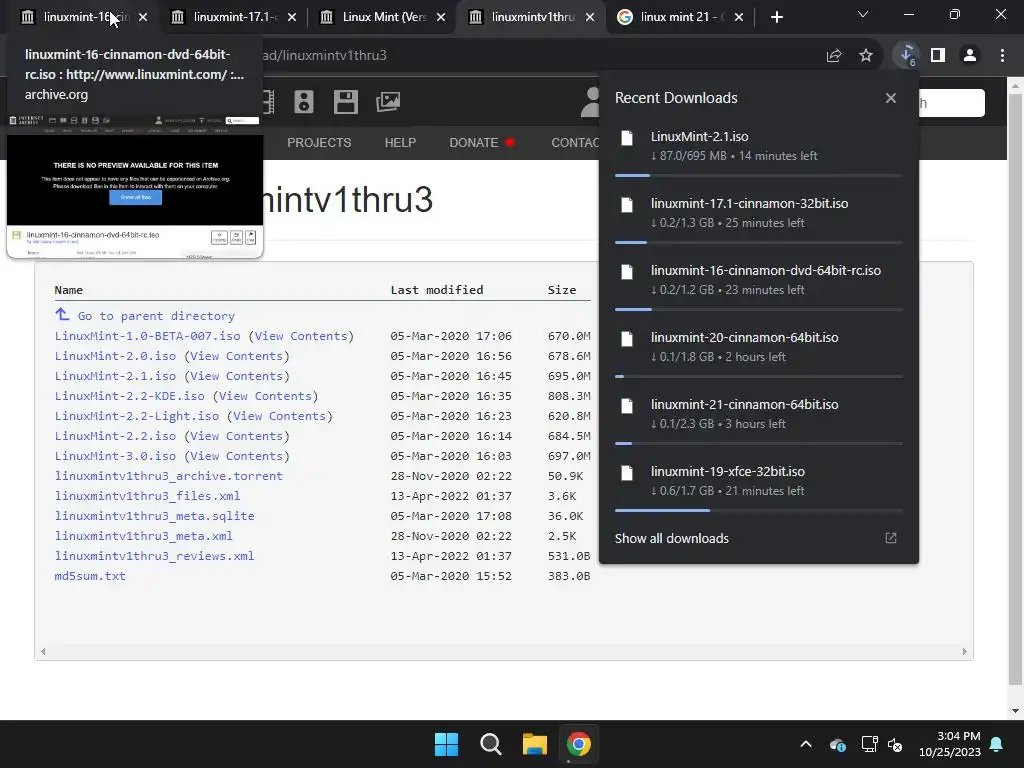1024x768 pixels.
Task: Open the taskbar clock showing 3:04 PM
Action: click(x=950, y=744)
